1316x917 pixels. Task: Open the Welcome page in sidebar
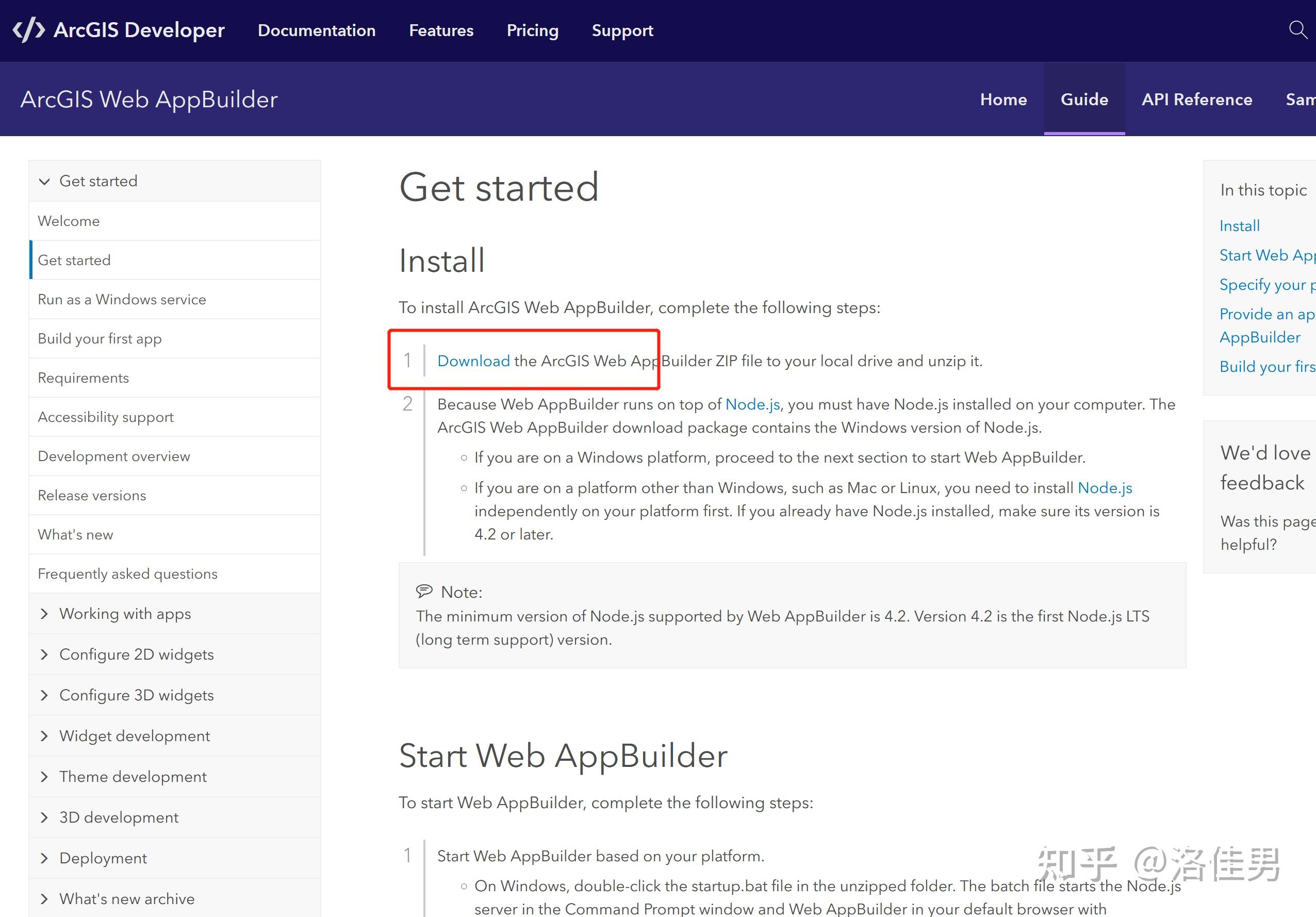[175, 221]
